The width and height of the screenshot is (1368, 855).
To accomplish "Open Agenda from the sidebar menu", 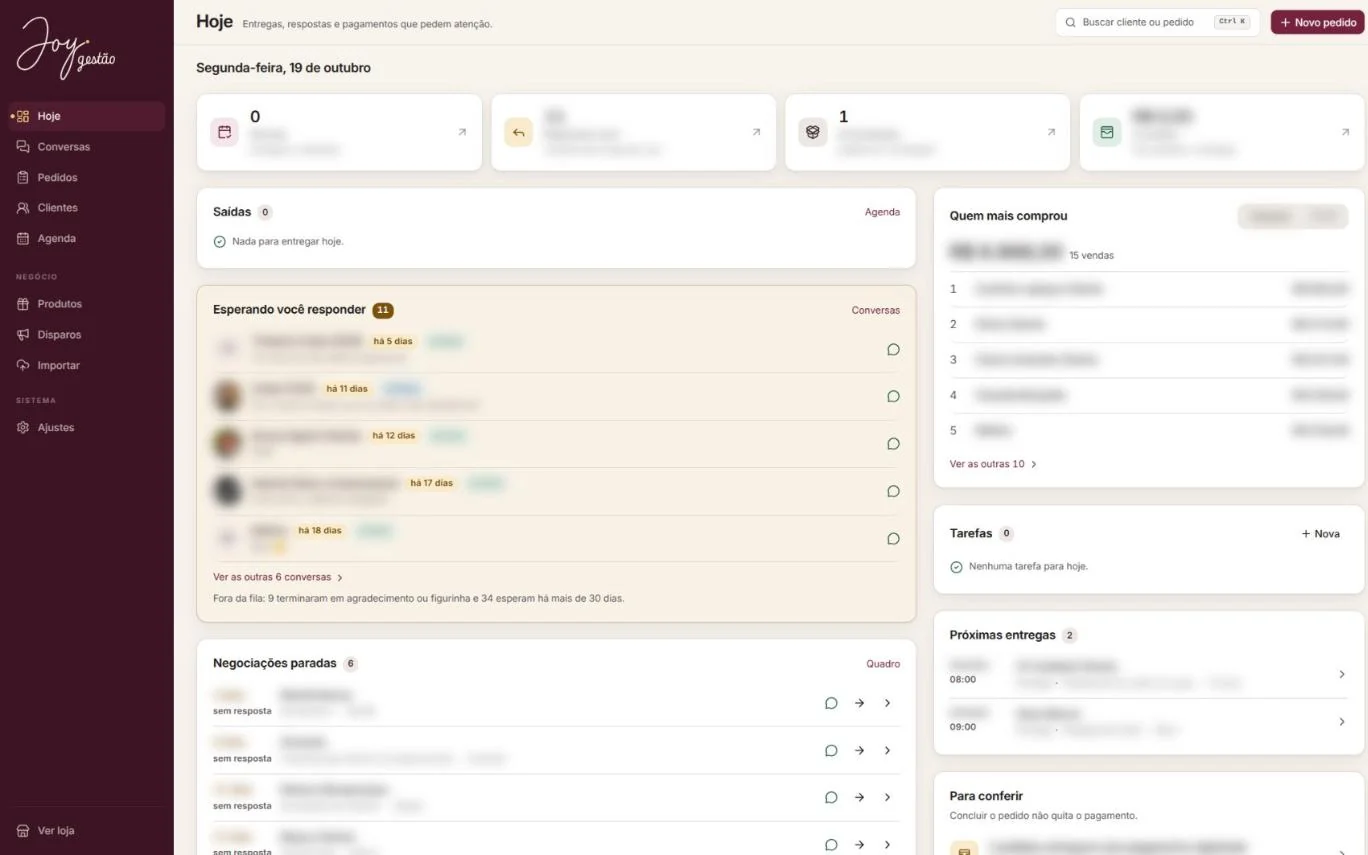I will point(87,239).
